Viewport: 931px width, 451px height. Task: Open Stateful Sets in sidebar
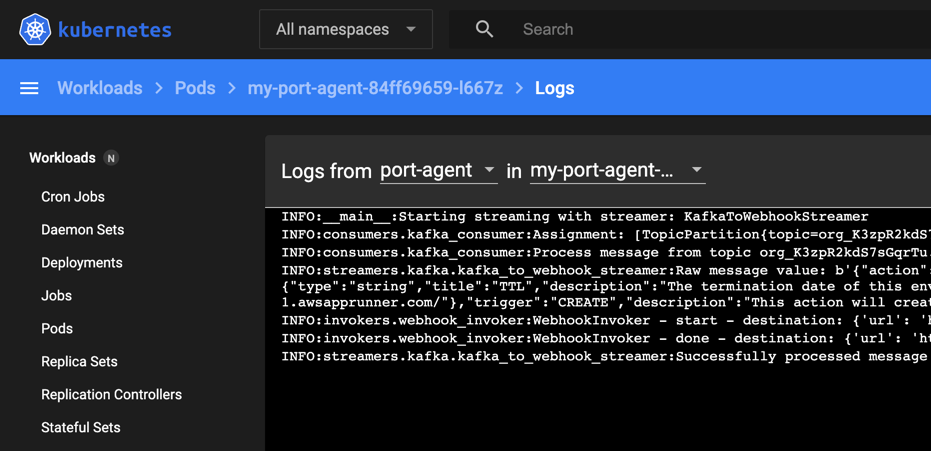[80, 428]
